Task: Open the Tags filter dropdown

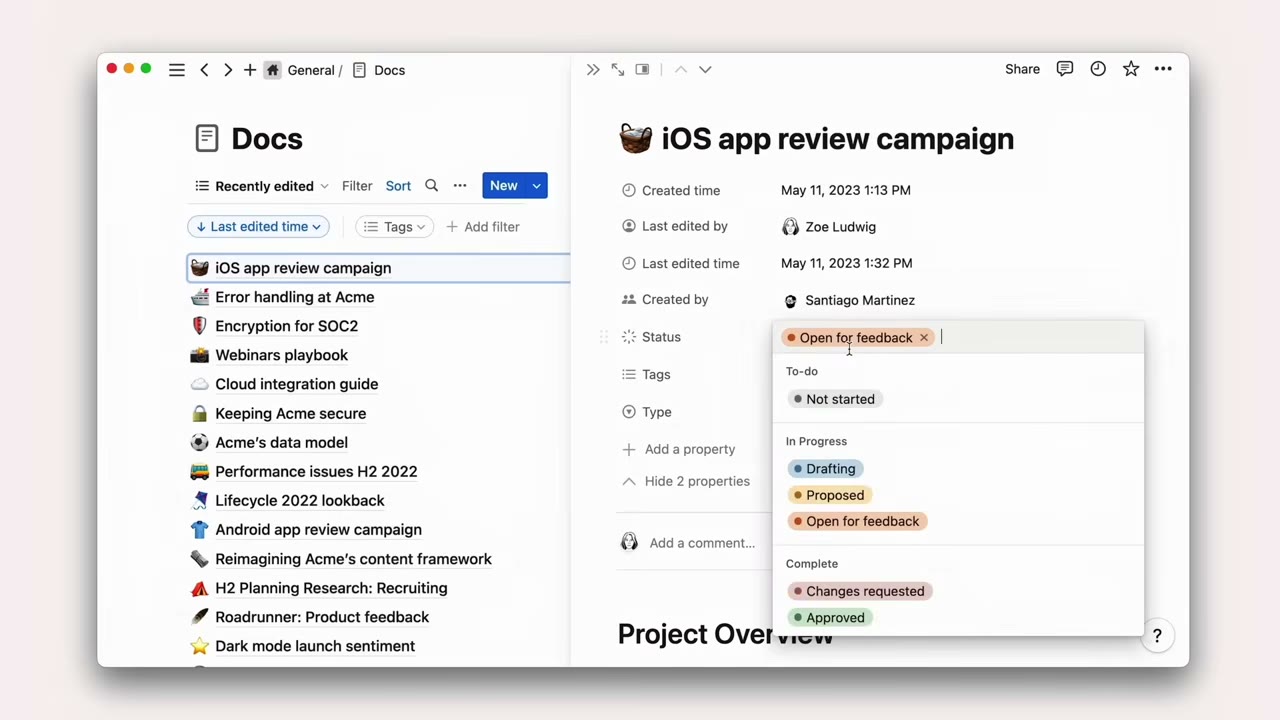Action: pyautogui.click(x=394, y=227)
